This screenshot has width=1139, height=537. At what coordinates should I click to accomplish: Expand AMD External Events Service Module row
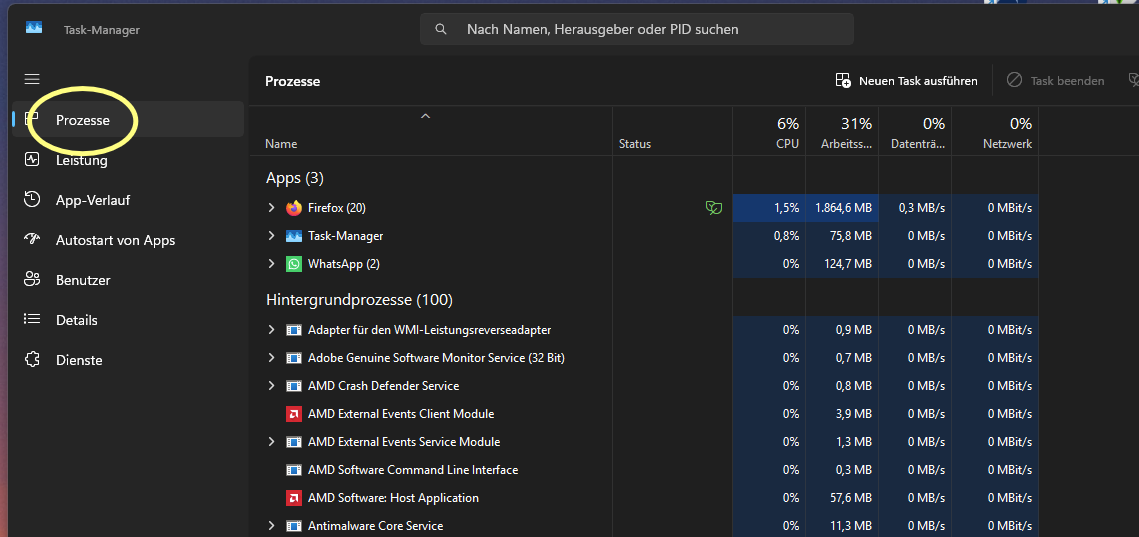(x=271, y=442)
